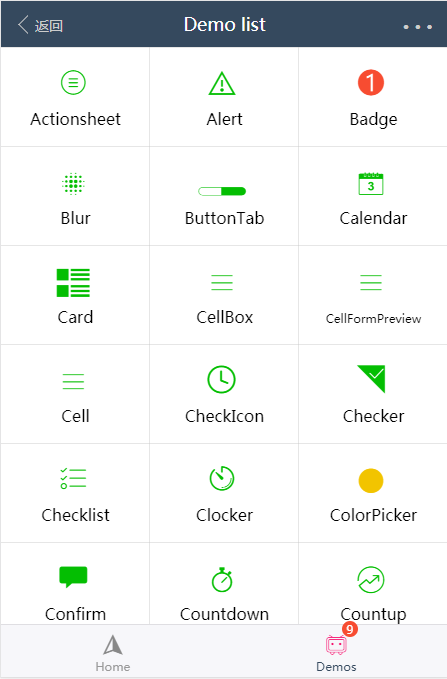Open the Clocker timer icon

pos(222,479)
